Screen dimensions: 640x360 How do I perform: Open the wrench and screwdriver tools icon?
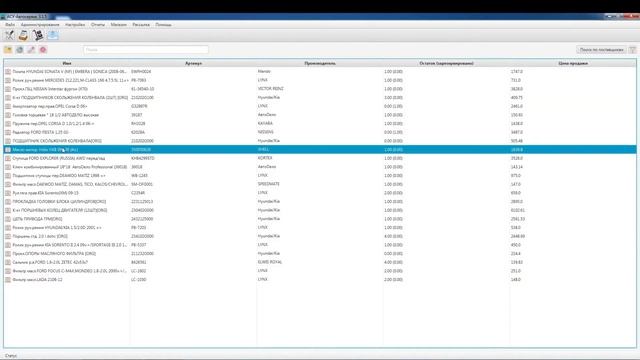[9, 35]
